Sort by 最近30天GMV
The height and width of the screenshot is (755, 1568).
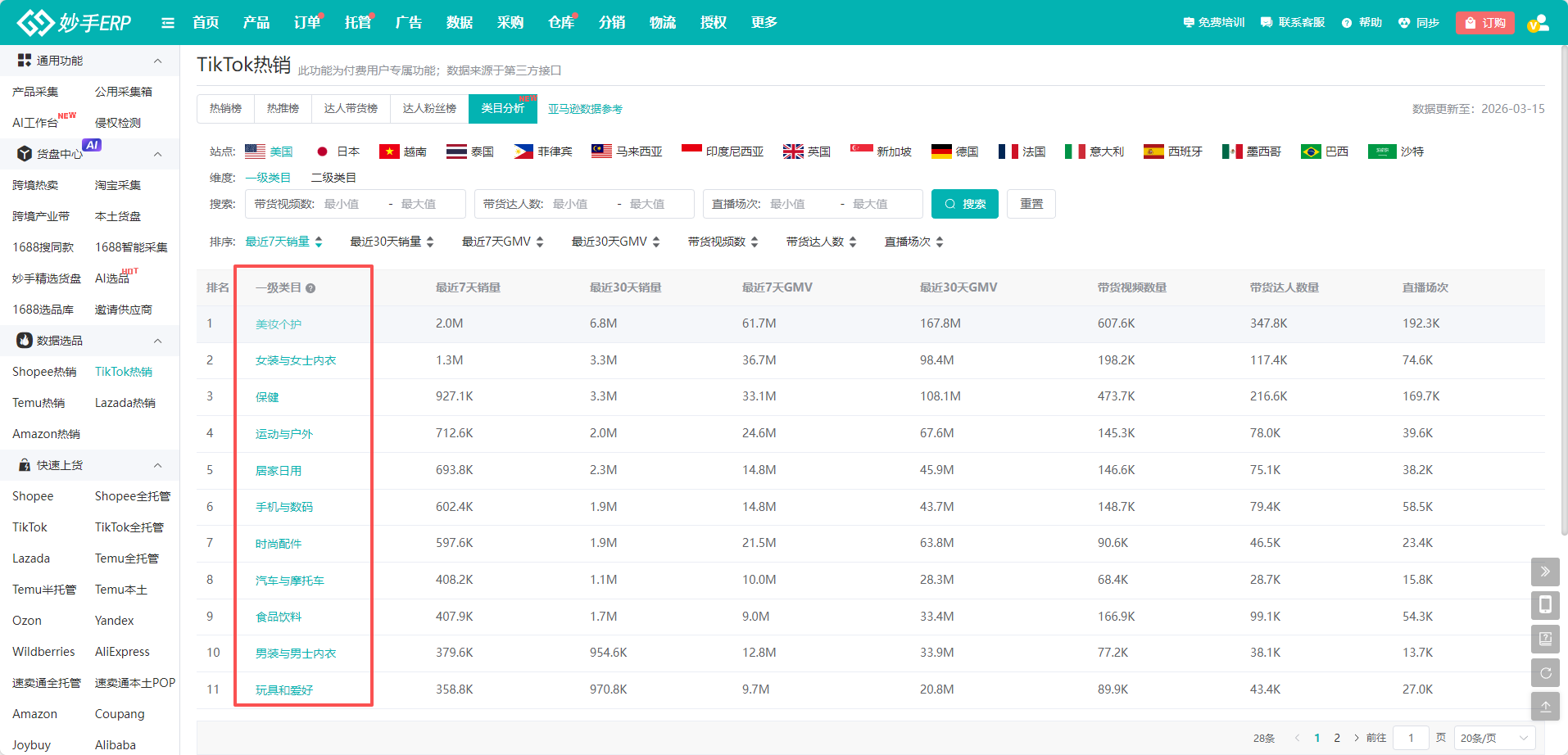pos(615,242)
